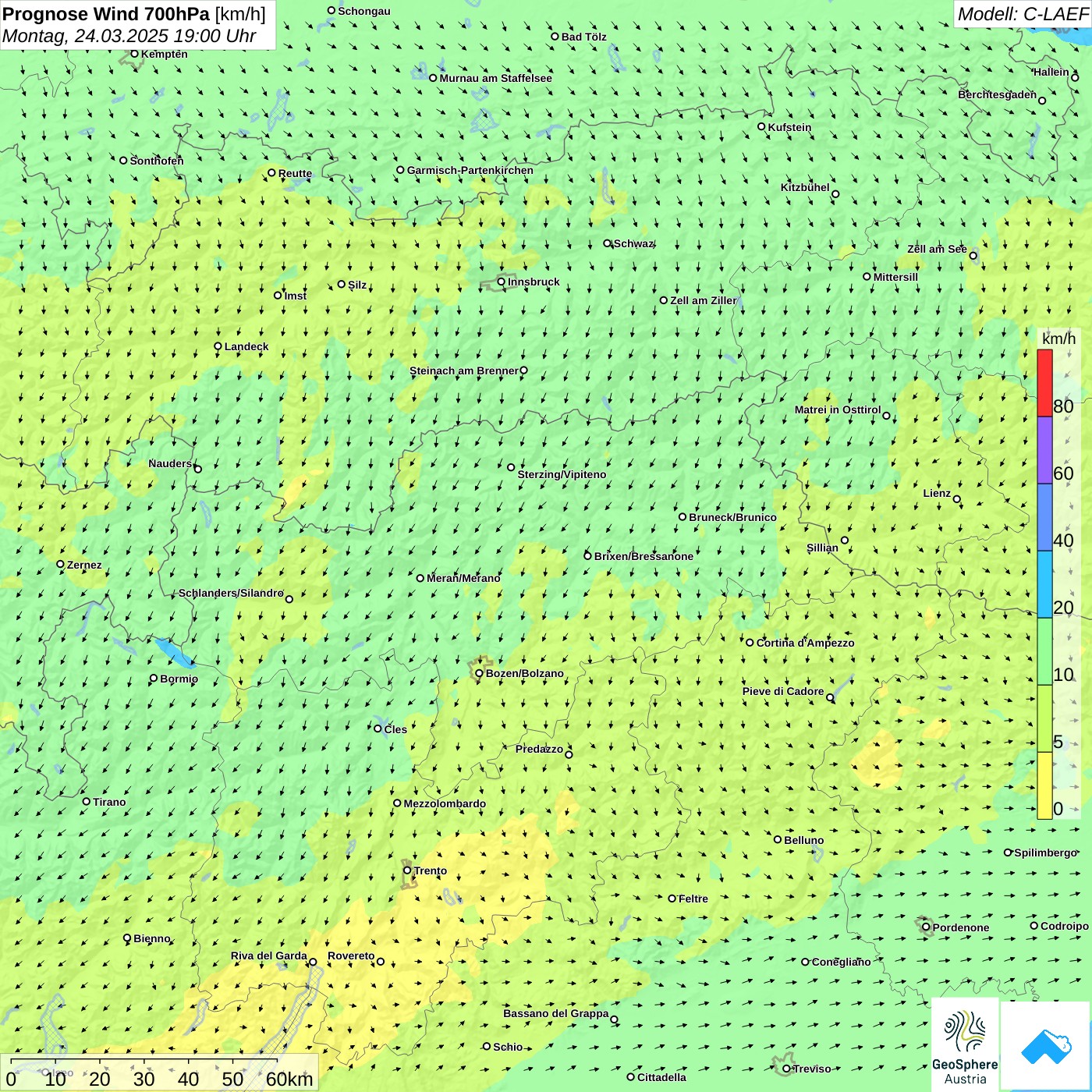Click the 'Modell: C-LAEF' label

[1022, 14]
